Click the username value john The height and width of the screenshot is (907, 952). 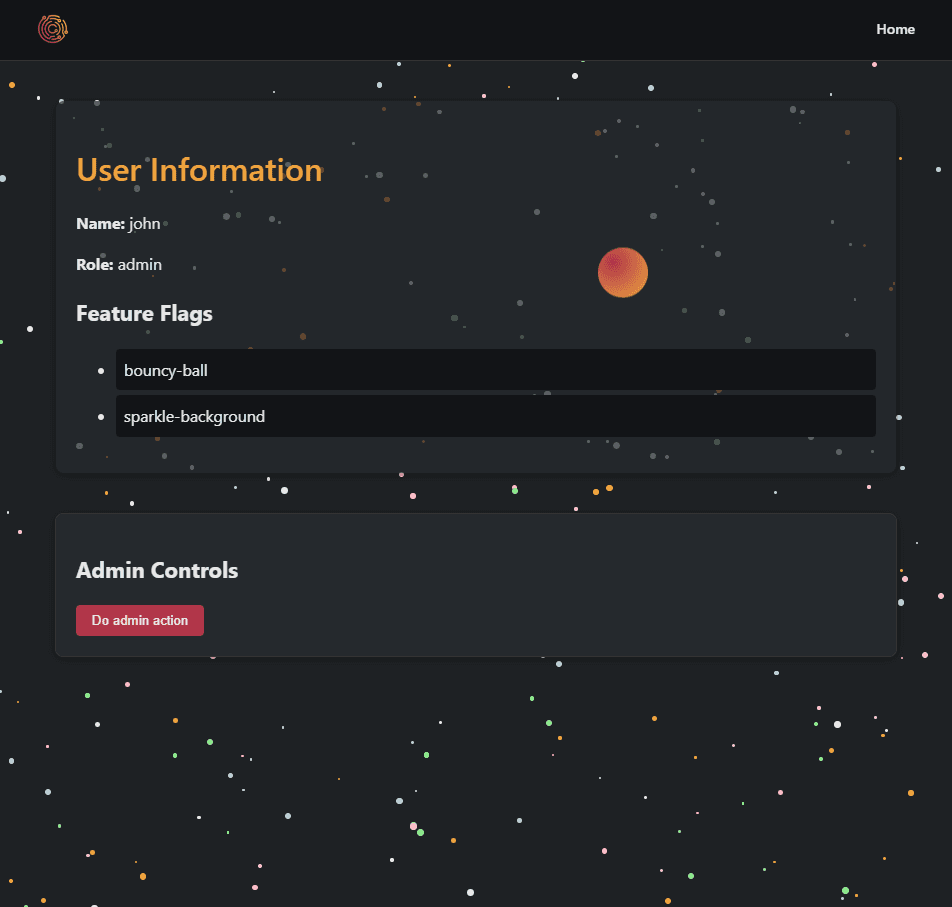145,224
